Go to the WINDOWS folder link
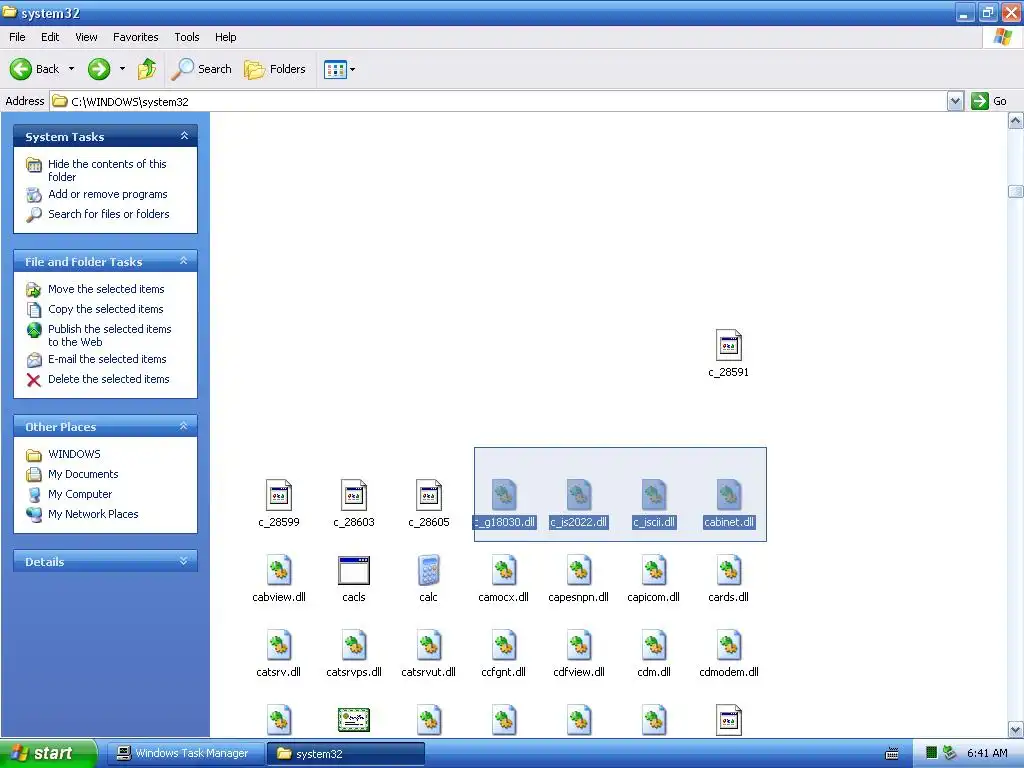Screen dimensions: 1024x768 click(x=74, y=454)
